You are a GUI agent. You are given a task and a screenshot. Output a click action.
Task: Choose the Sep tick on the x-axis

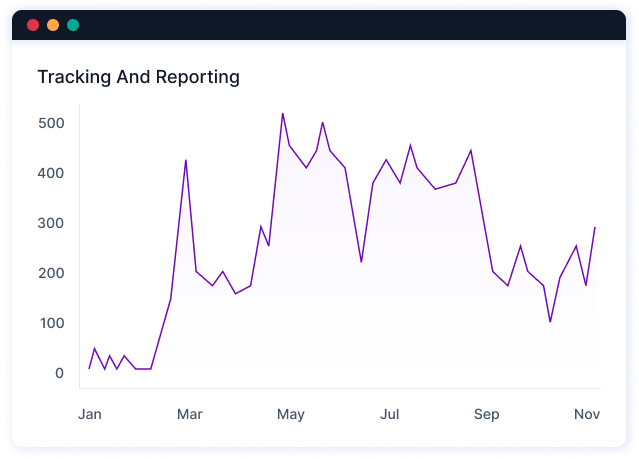(x=486, y=414)
